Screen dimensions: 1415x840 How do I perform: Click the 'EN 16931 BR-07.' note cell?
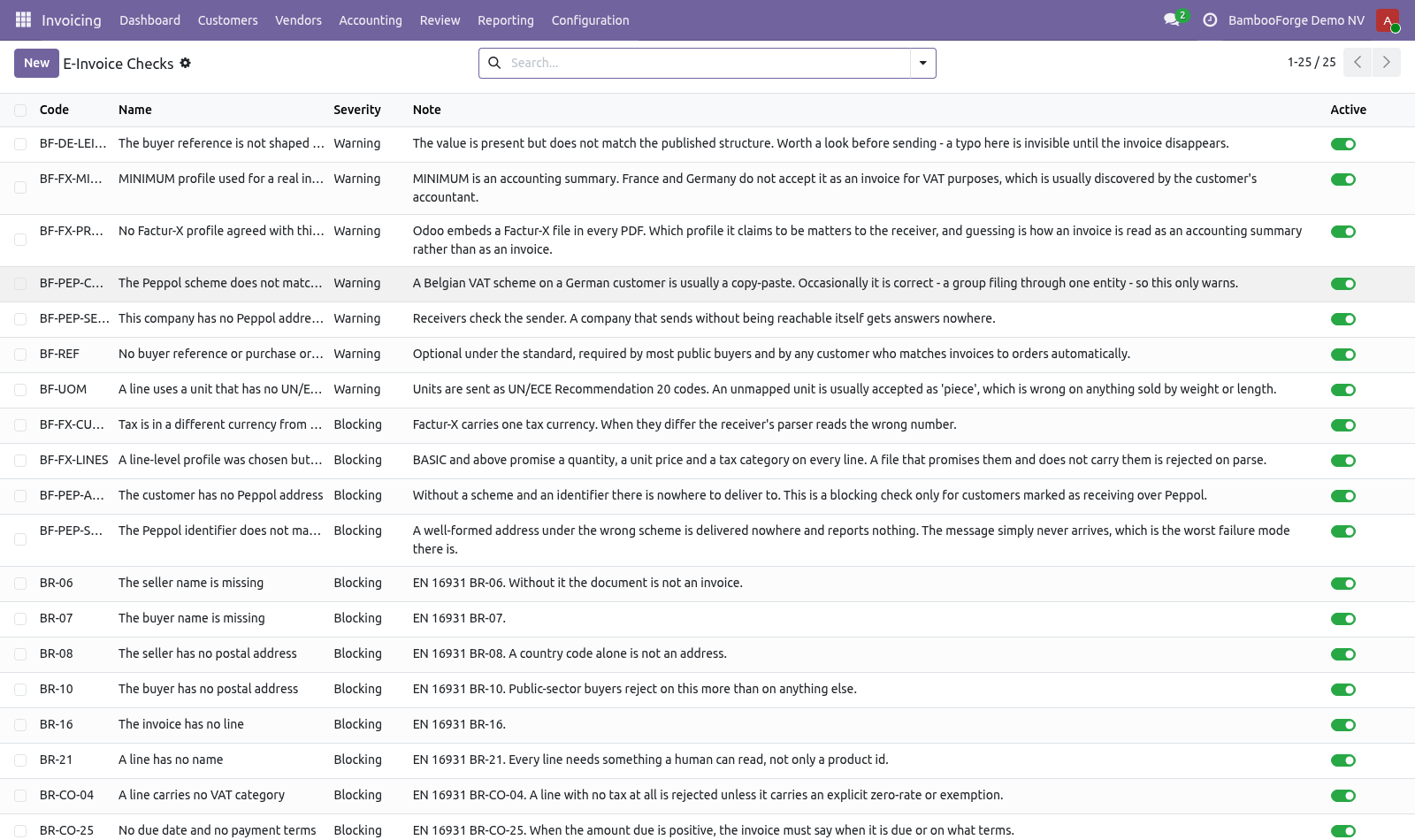point(459,618)
